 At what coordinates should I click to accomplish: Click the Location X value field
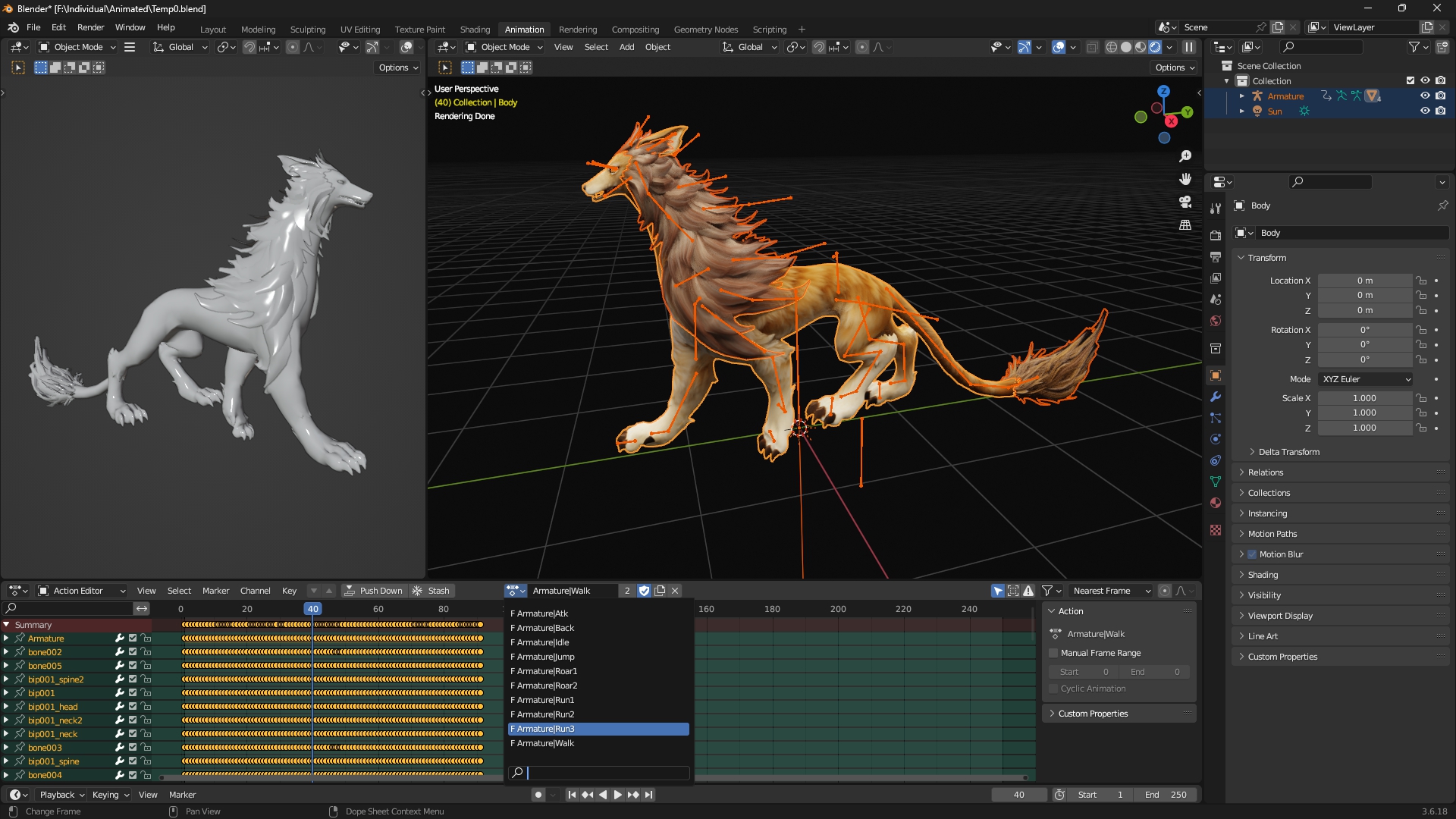pos(1364,281)
